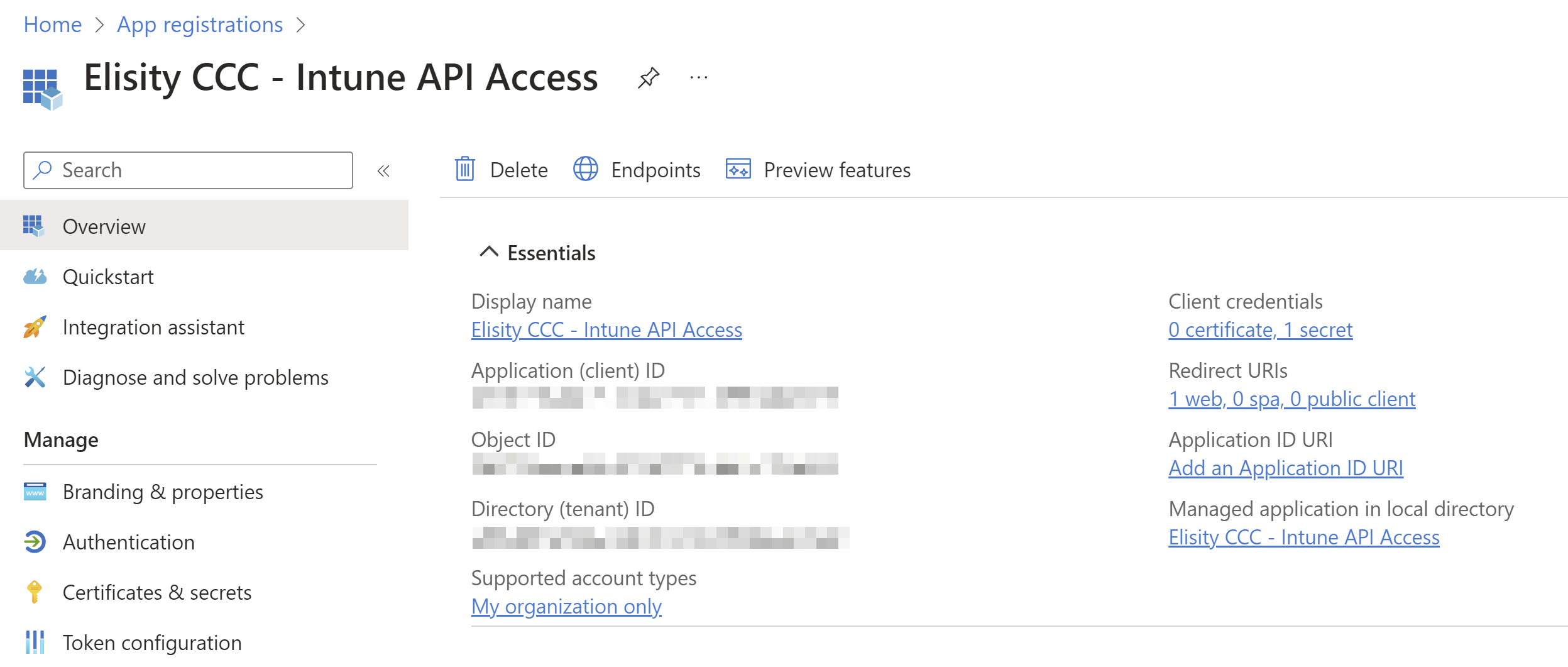The image size is (1568, 667).
Task: Open Token configuration page
Action: pos(152,642)
